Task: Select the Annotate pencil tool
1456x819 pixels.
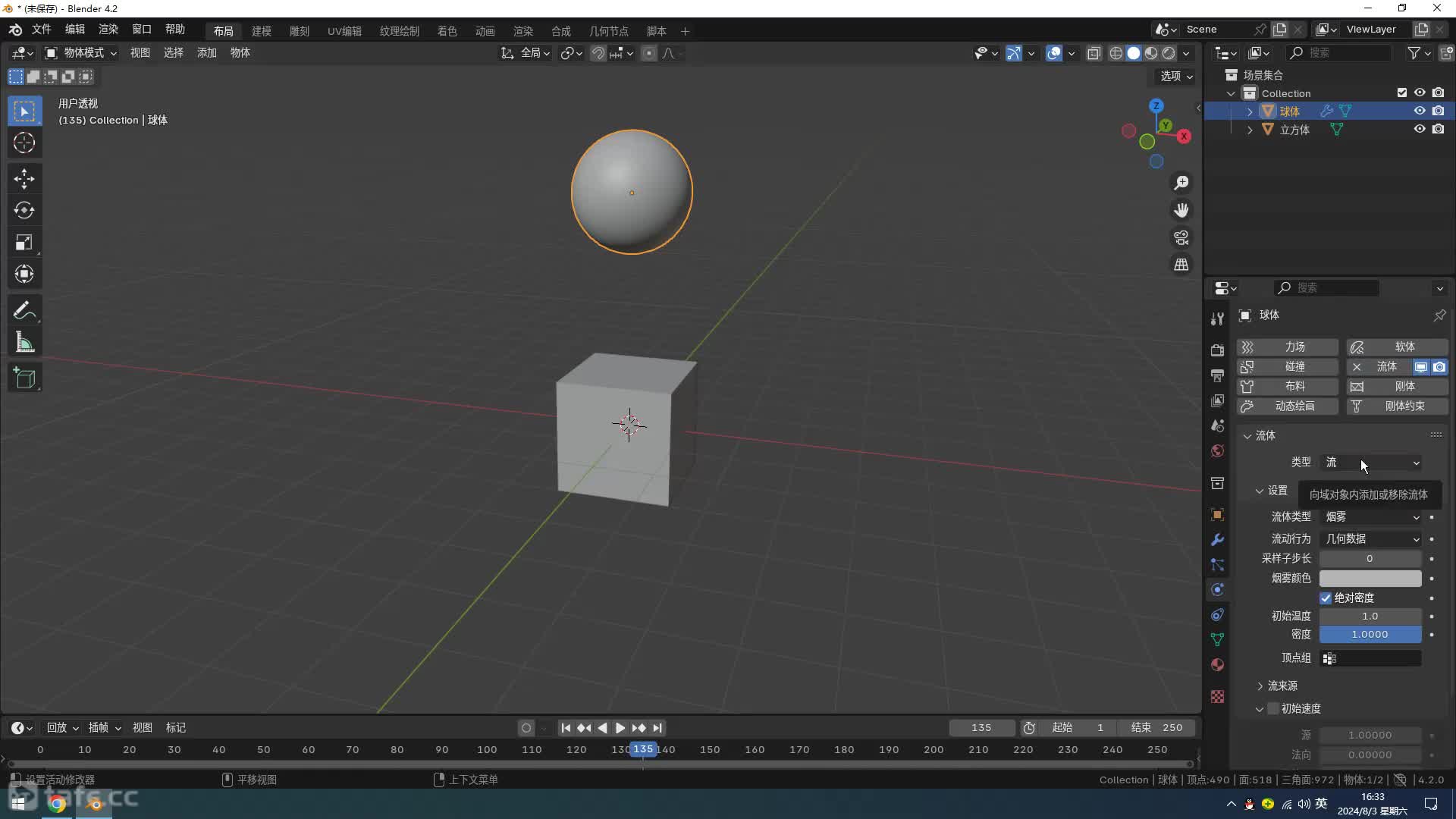Action: tap(24, 311)
